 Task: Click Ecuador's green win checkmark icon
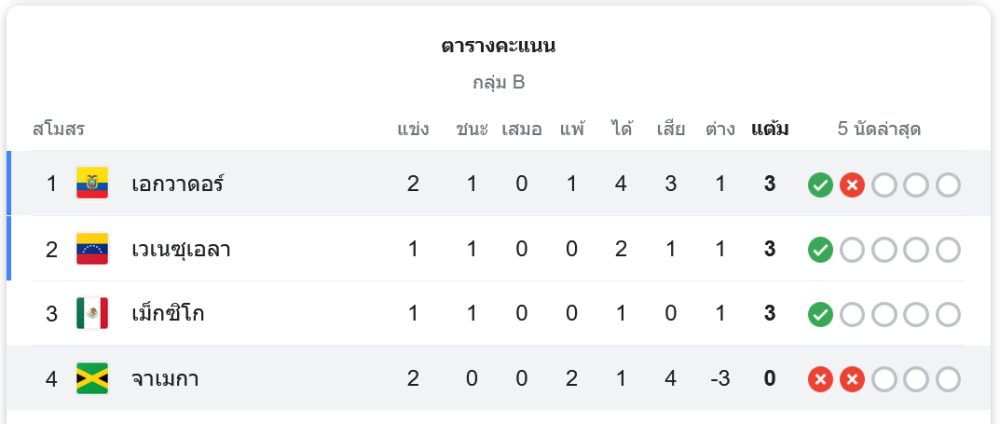820,185
